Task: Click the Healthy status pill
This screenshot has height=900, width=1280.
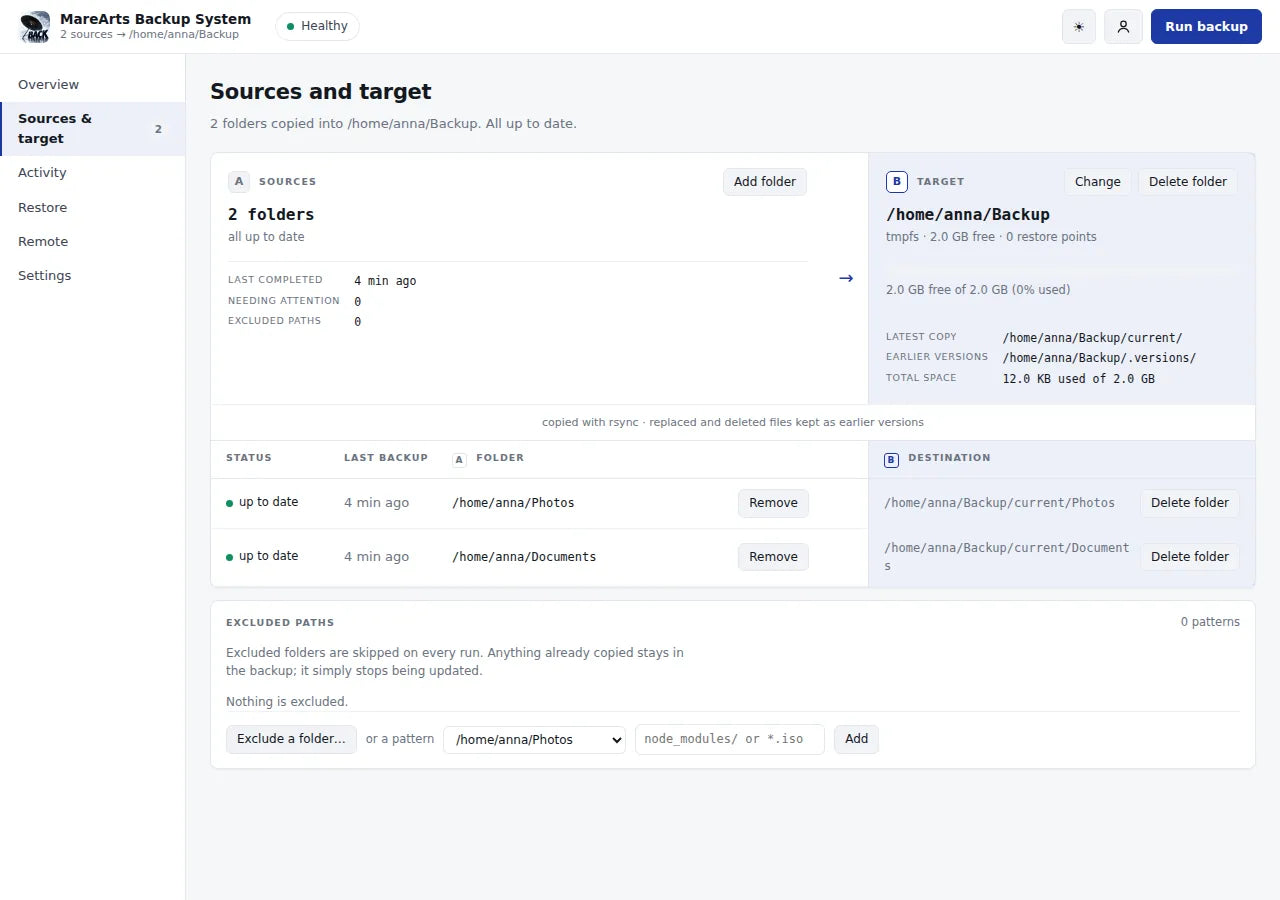Action: (317, 26)
